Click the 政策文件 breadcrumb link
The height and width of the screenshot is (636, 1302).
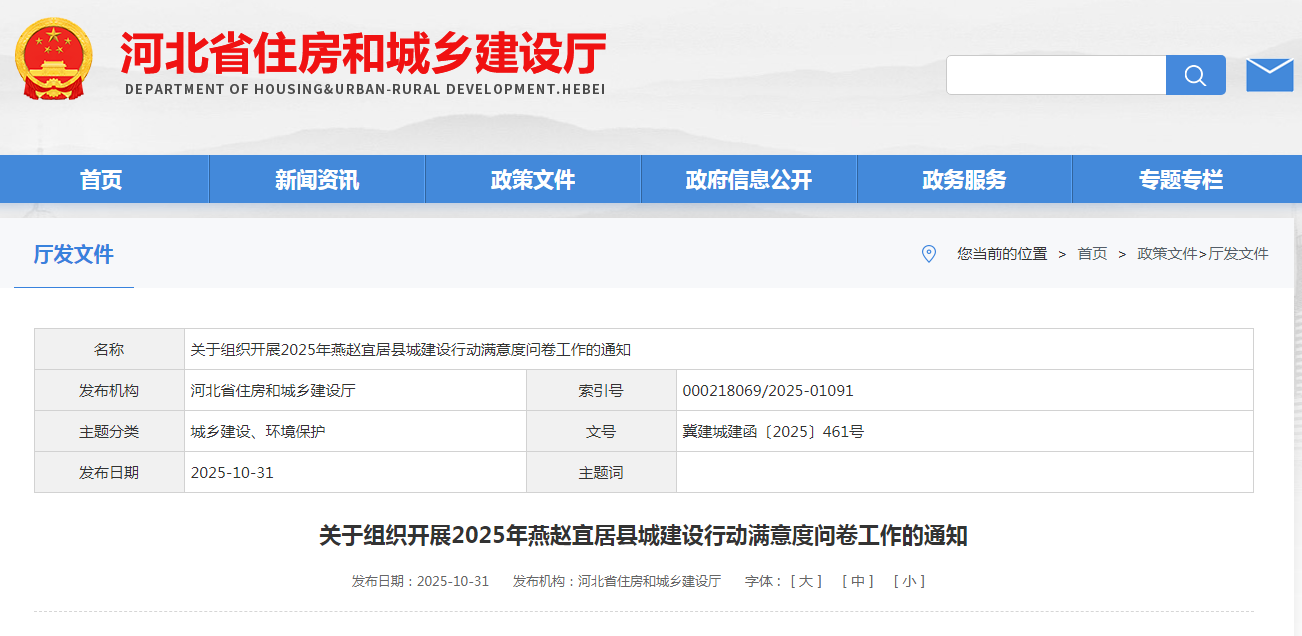(1166, 254)
